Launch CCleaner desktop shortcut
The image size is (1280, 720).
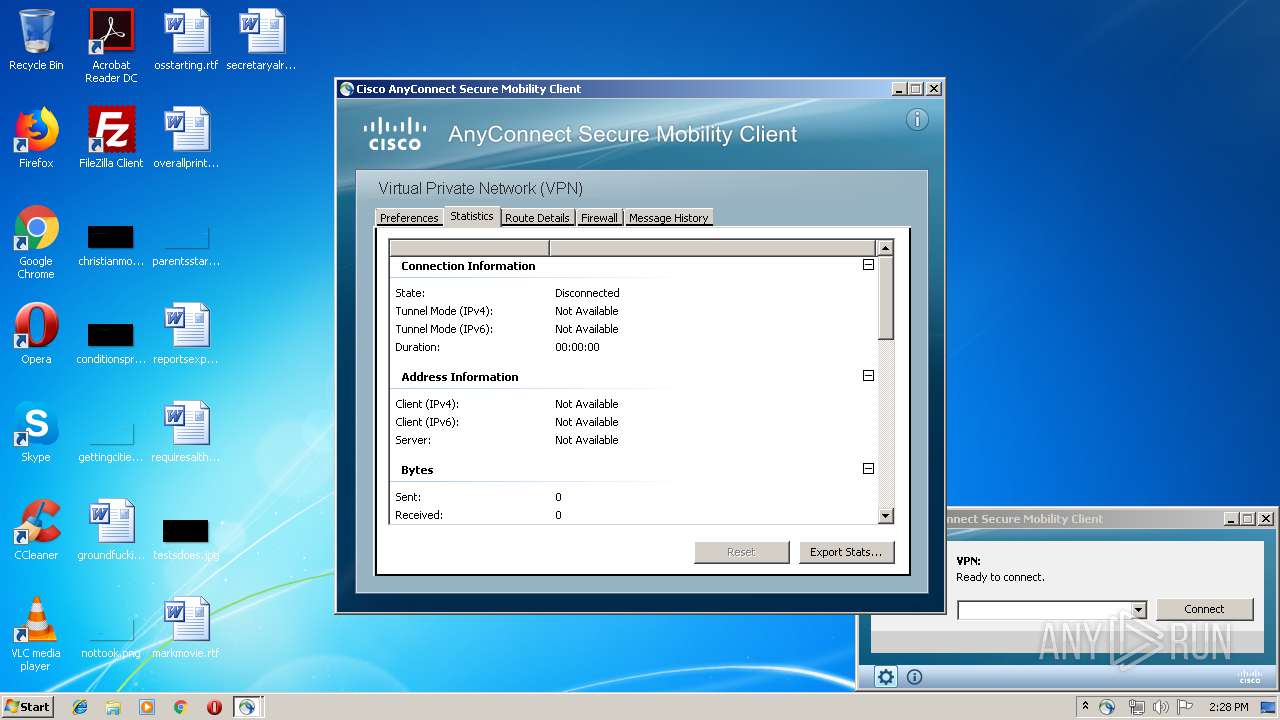[x=36, y=530]
